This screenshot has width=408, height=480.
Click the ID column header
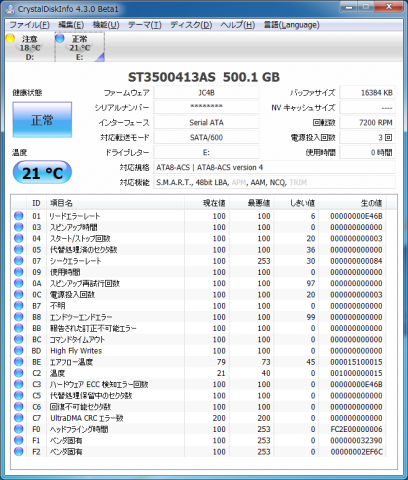click(x=36, y=203)
